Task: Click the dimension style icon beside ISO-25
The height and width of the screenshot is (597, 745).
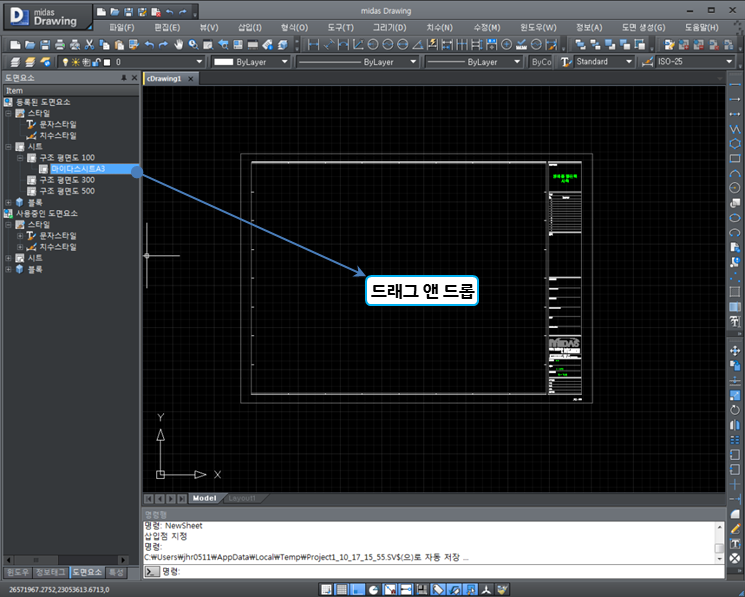Action: coord(647,62)
